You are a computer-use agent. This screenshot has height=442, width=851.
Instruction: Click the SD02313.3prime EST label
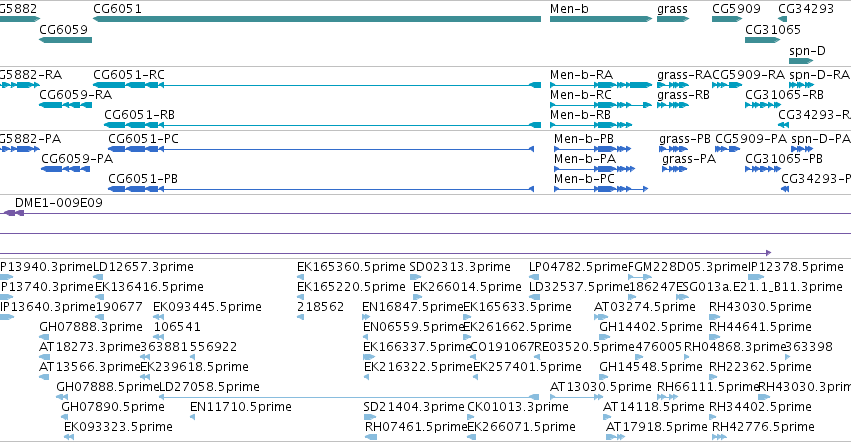pos(460,267)
